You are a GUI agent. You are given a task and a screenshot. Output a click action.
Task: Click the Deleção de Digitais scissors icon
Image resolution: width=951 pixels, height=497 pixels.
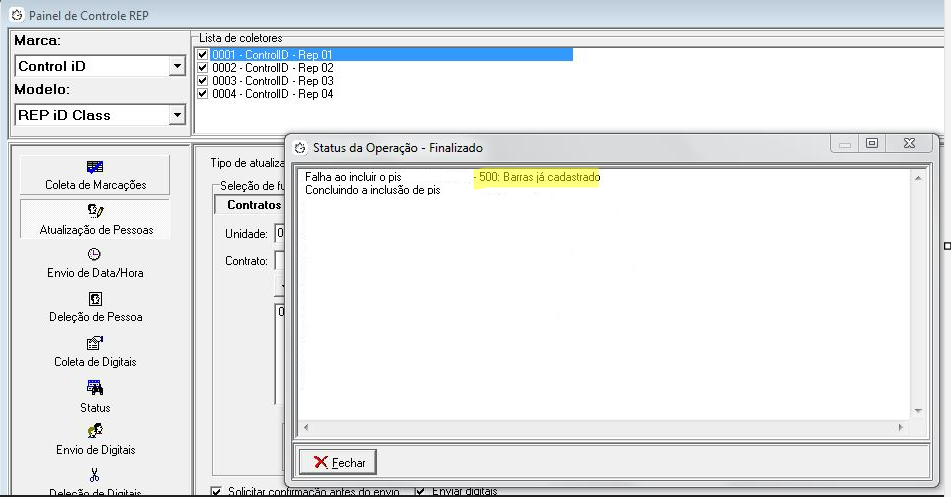click(95, 474)
